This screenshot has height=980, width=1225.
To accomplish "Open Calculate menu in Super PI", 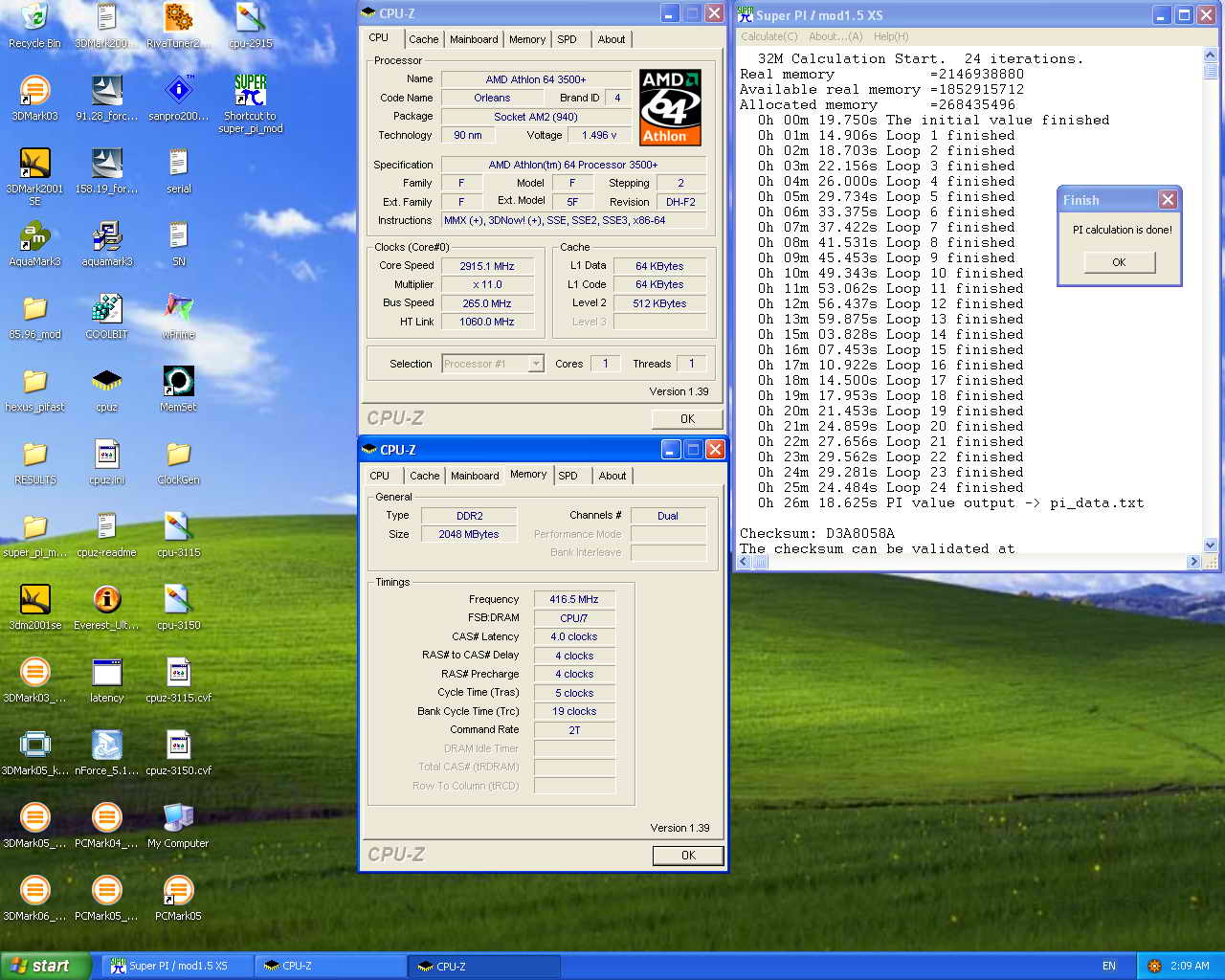I will click(x=769, y=36).
